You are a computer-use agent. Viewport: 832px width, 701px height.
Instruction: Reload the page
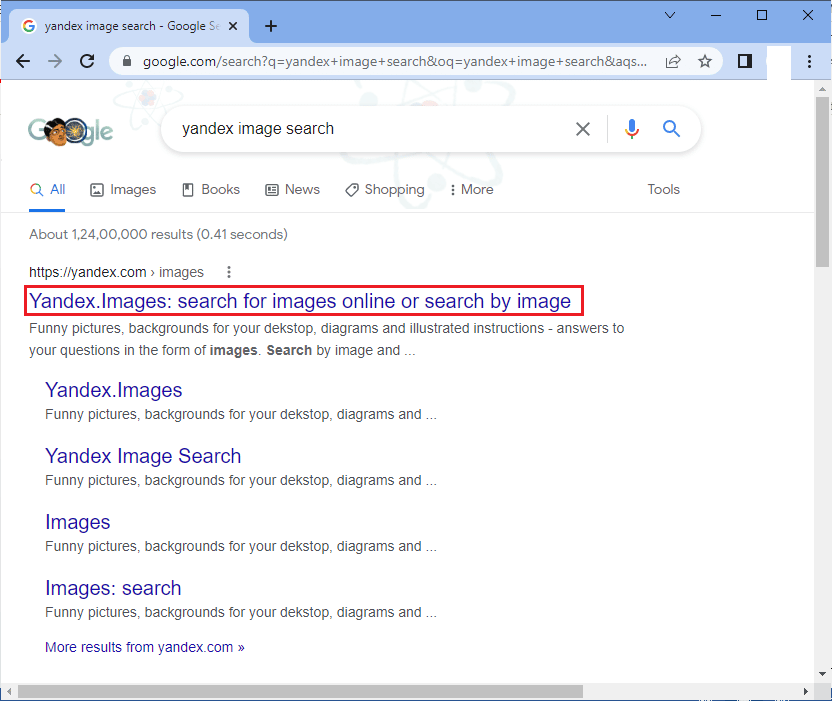point(87,61)
